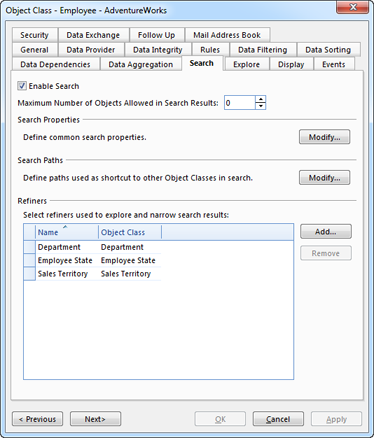The image size is (374, 438).
Task: Close the Object Class dialog window
Action: [x=353, y=7]
